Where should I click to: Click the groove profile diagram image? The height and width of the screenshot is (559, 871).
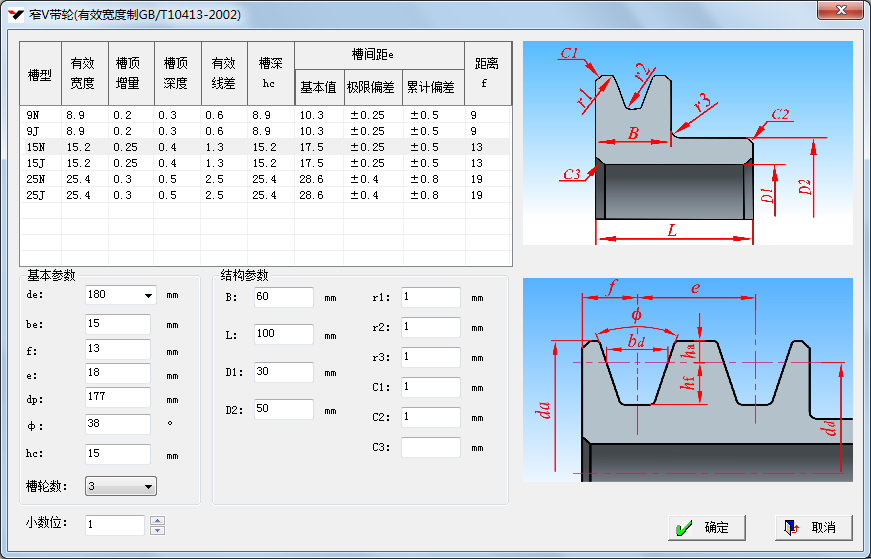click(687, 379)
